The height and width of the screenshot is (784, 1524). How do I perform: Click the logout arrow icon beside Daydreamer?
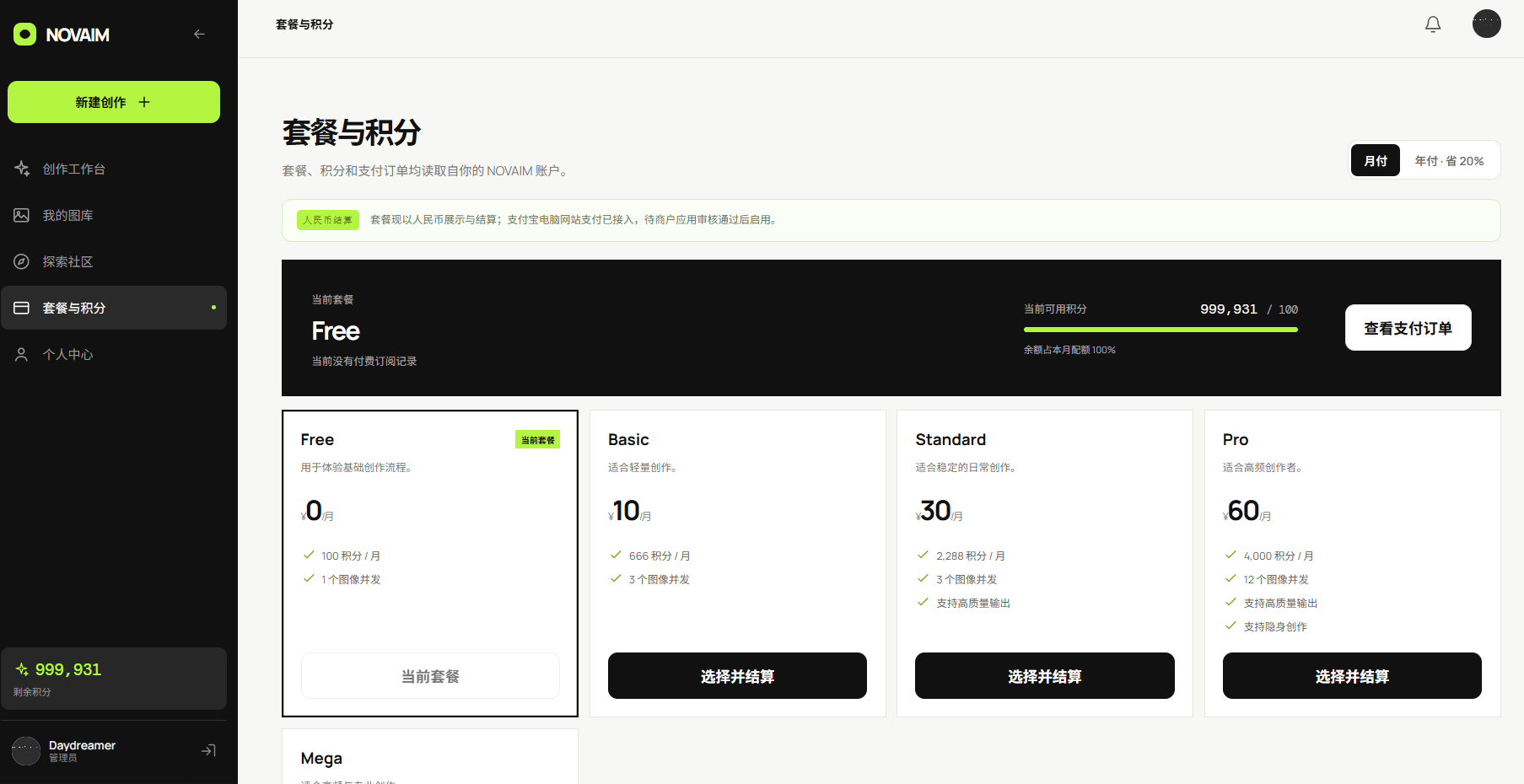coord(208,750)
